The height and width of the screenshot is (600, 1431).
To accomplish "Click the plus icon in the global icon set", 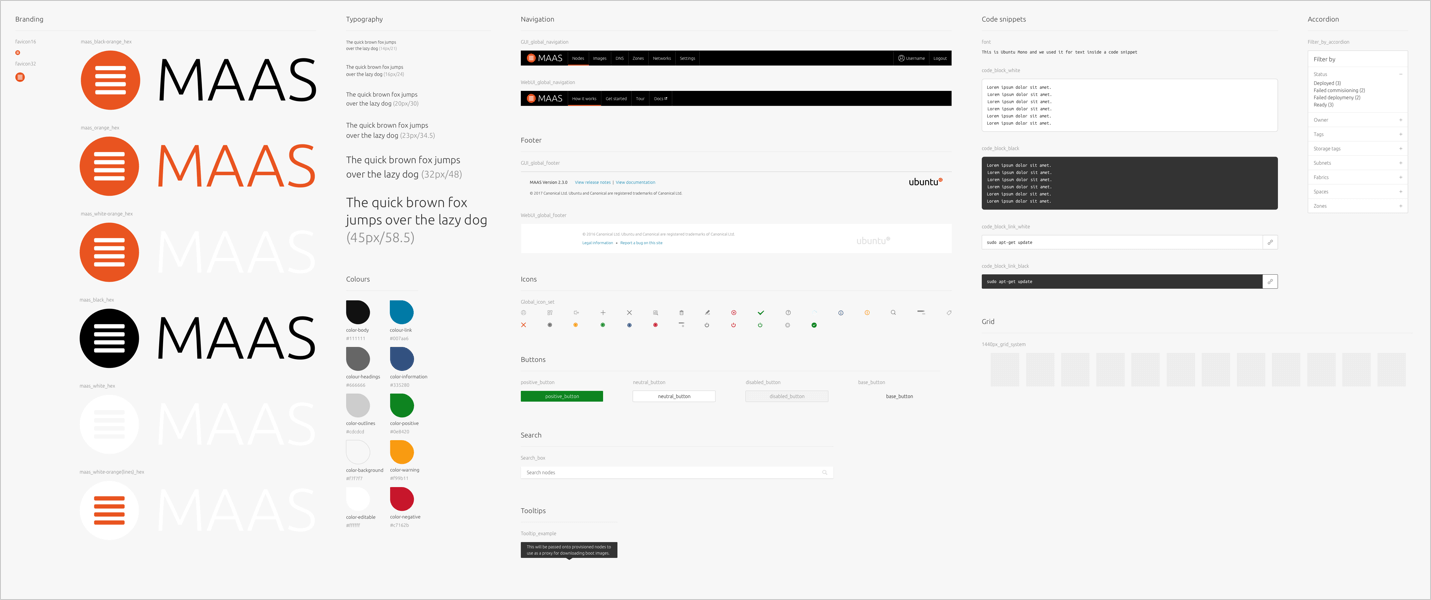I will click(x=603, y=313).
